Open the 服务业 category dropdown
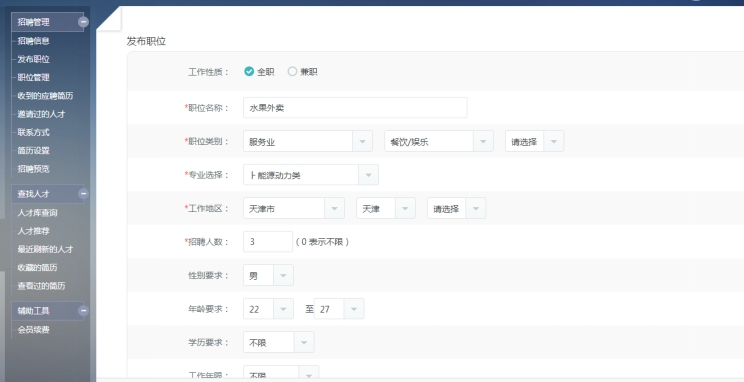The image size is (744, 382). point(307,141)
